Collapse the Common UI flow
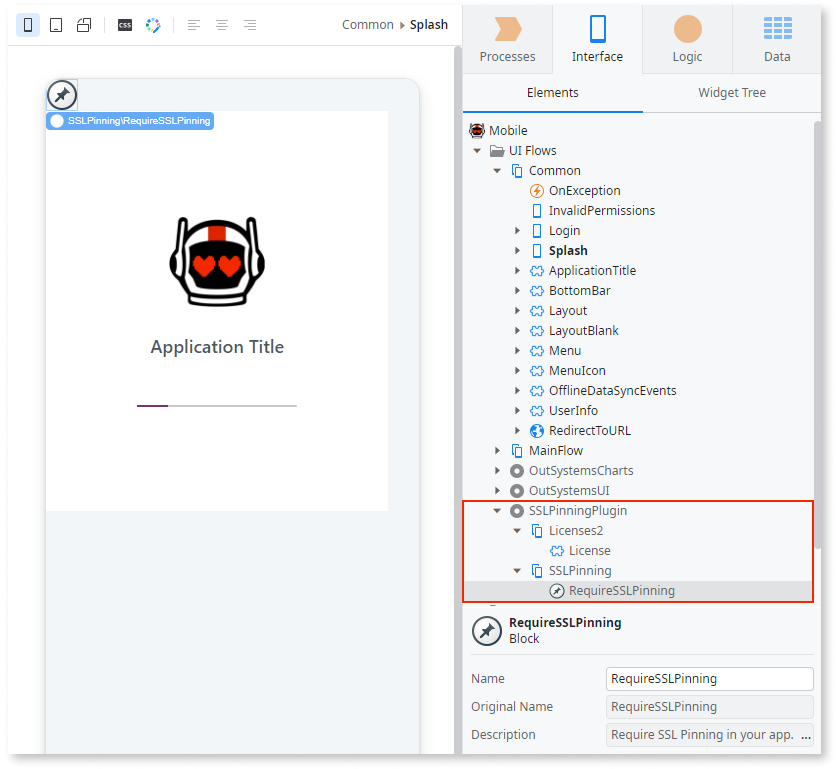The width and height of the screenshot is (836, 769). [496, 170]
